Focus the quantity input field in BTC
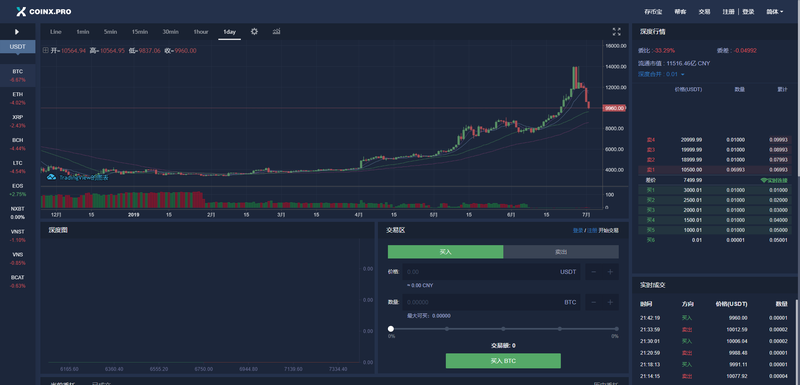Image resolution: width=800 pixels, height=385 pixels. 492,302
